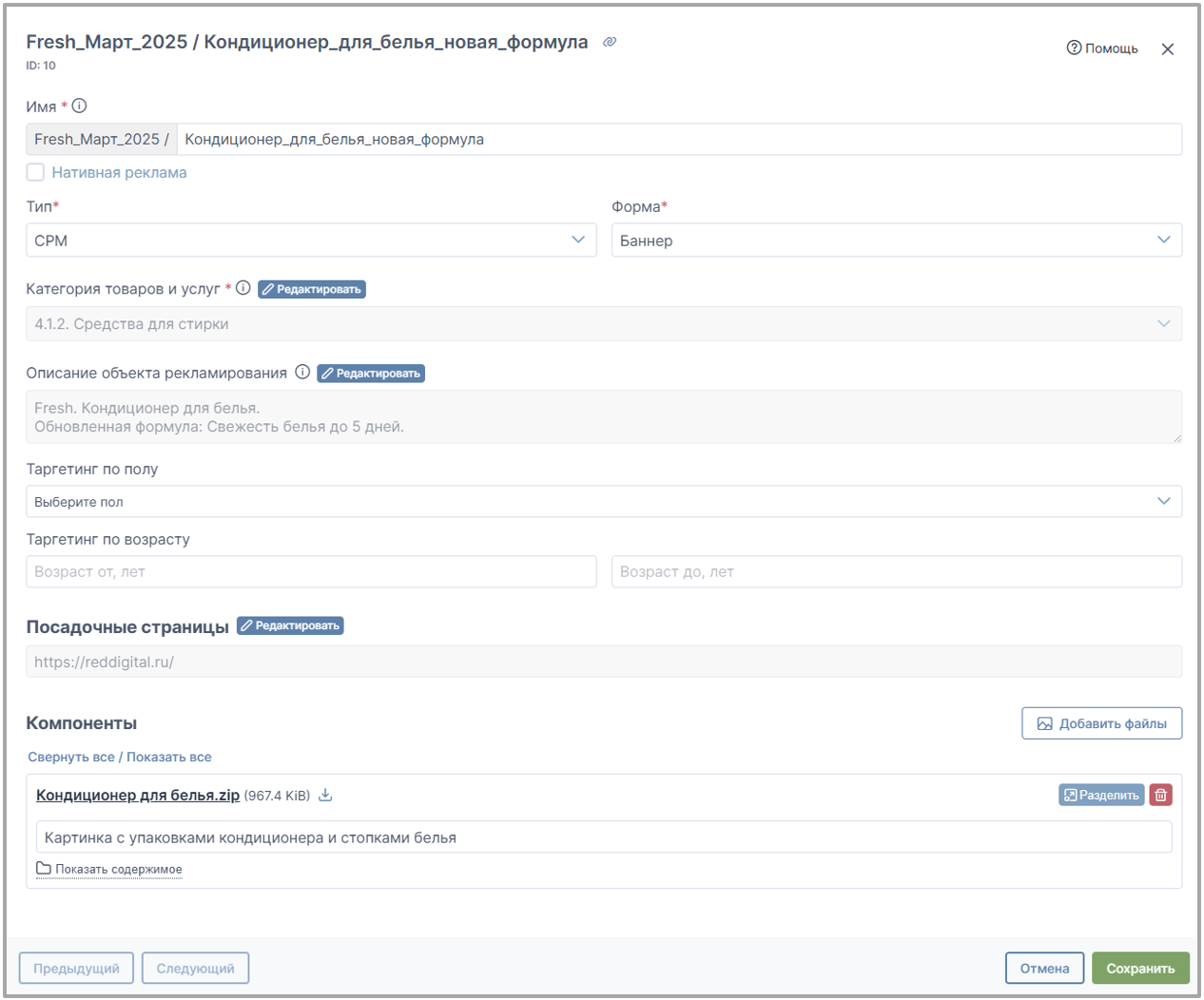
Task: Click Редактировать for Описание объекта рекламирования
Action: pyautogui.click(x=371, y=374)
